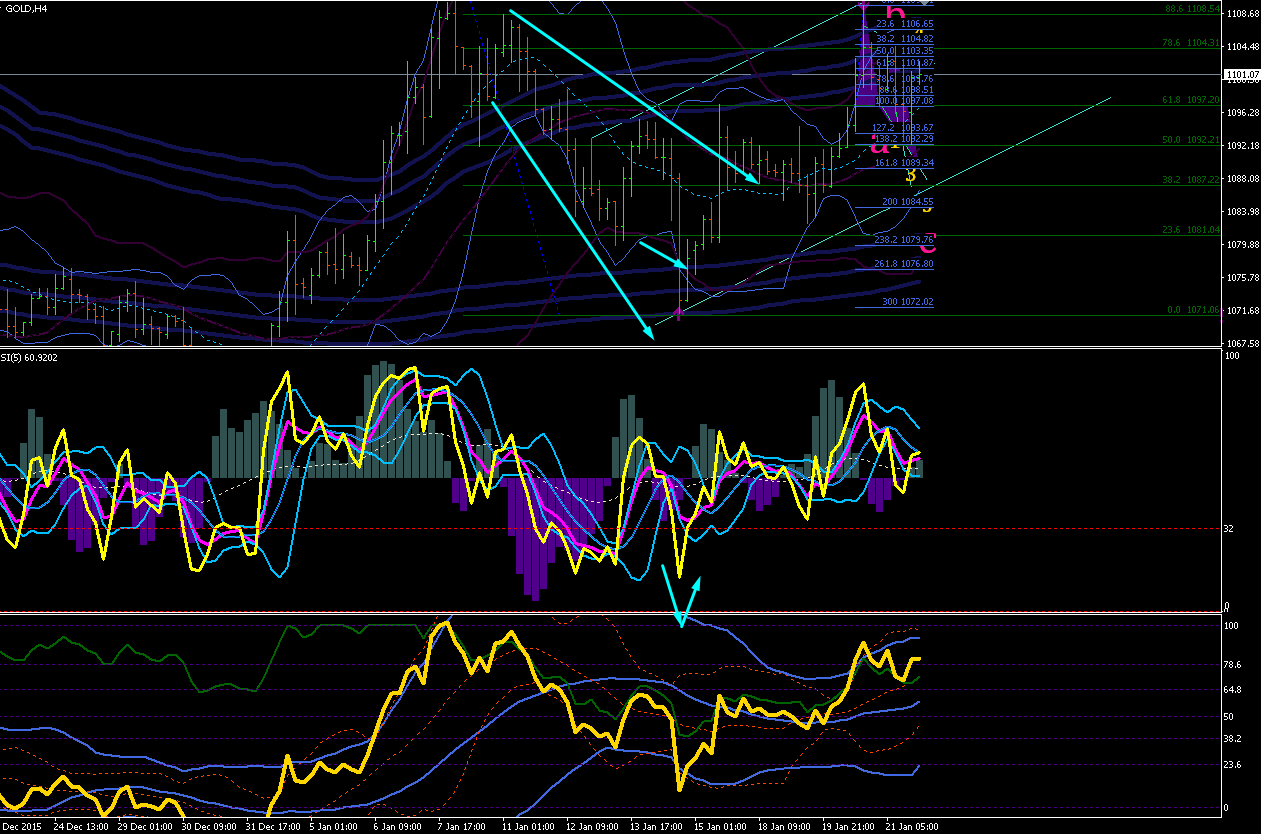Click the blue Fibonacci label 23.6 1106.65
The height and width of the screenshot is (834, 1261).
(x=905, y=23)
